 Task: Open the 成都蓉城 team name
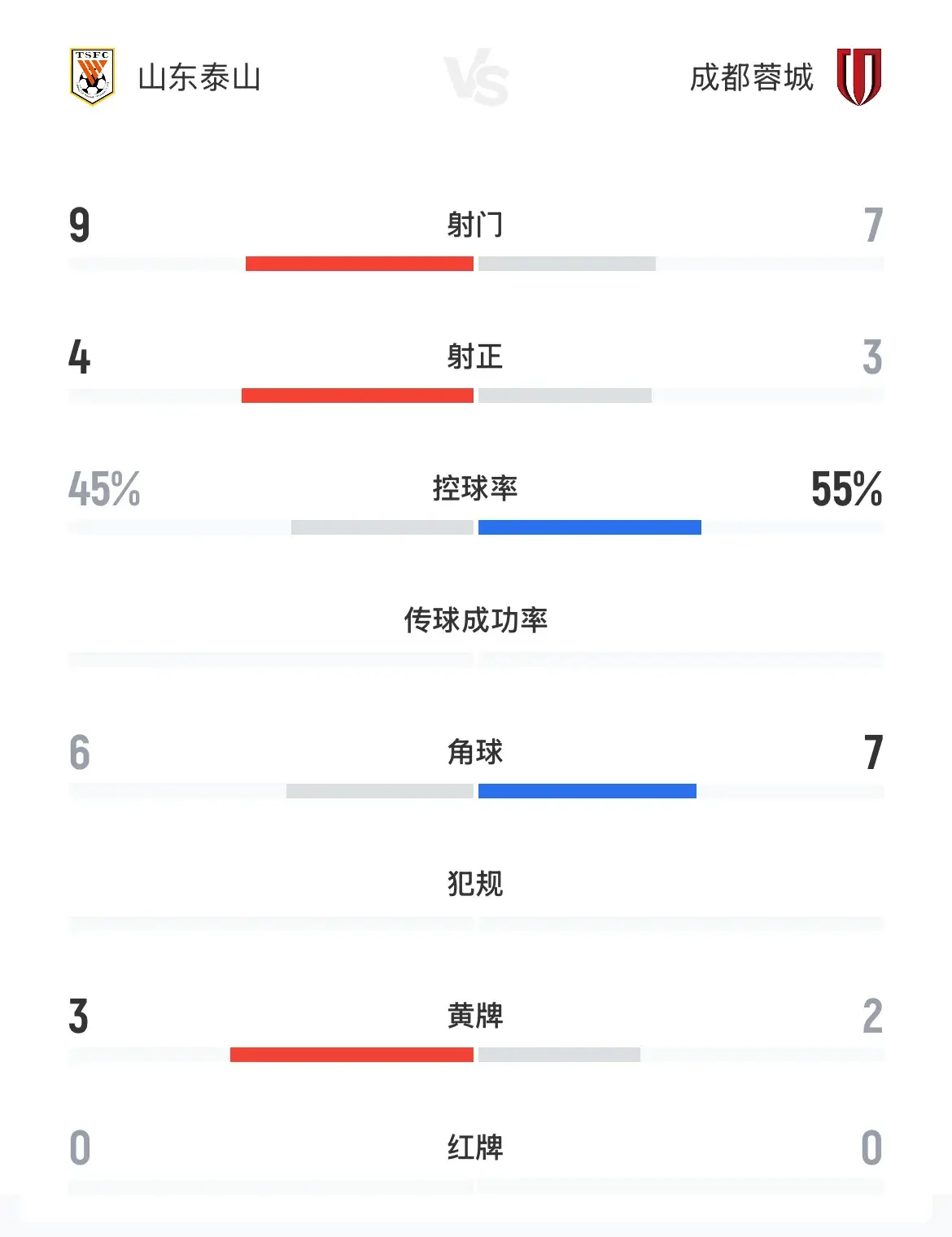coord(751,77)
